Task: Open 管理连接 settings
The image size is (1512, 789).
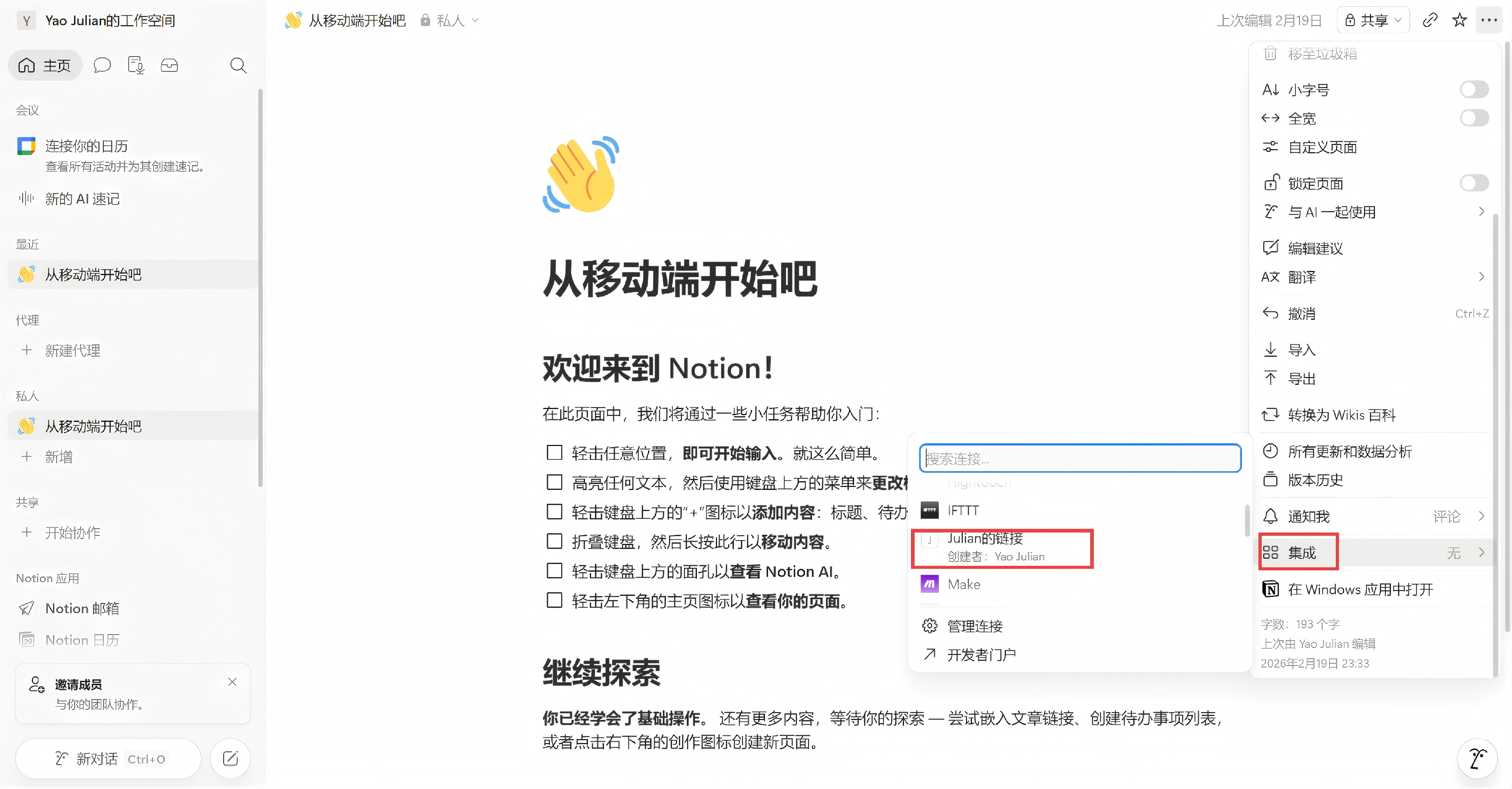Action: pos(1079,626)
